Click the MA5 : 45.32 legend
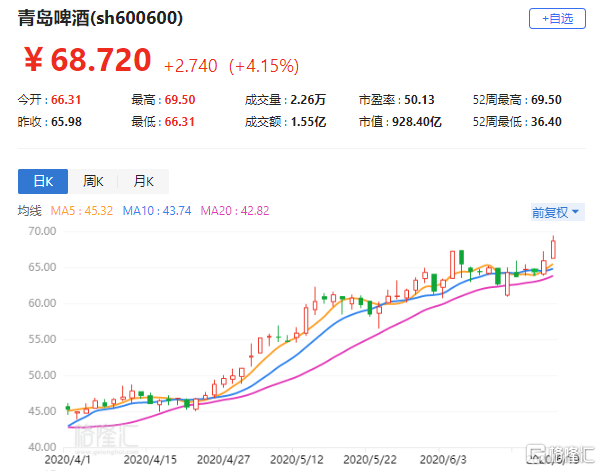 tap(82, 211)
